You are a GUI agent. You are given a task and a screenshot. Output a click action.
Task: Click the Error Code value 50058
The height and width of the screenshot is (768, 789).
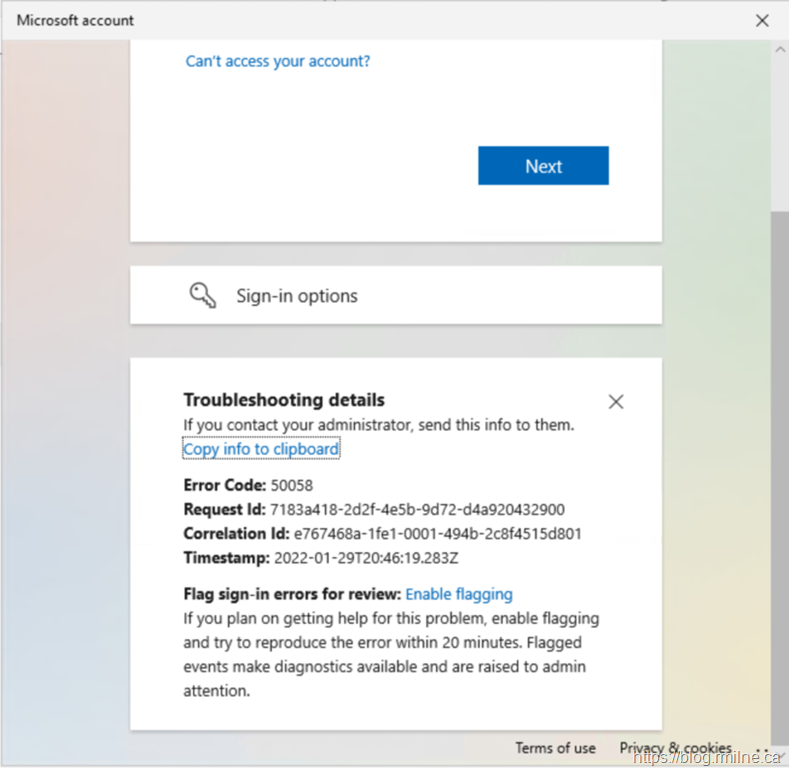292,485
